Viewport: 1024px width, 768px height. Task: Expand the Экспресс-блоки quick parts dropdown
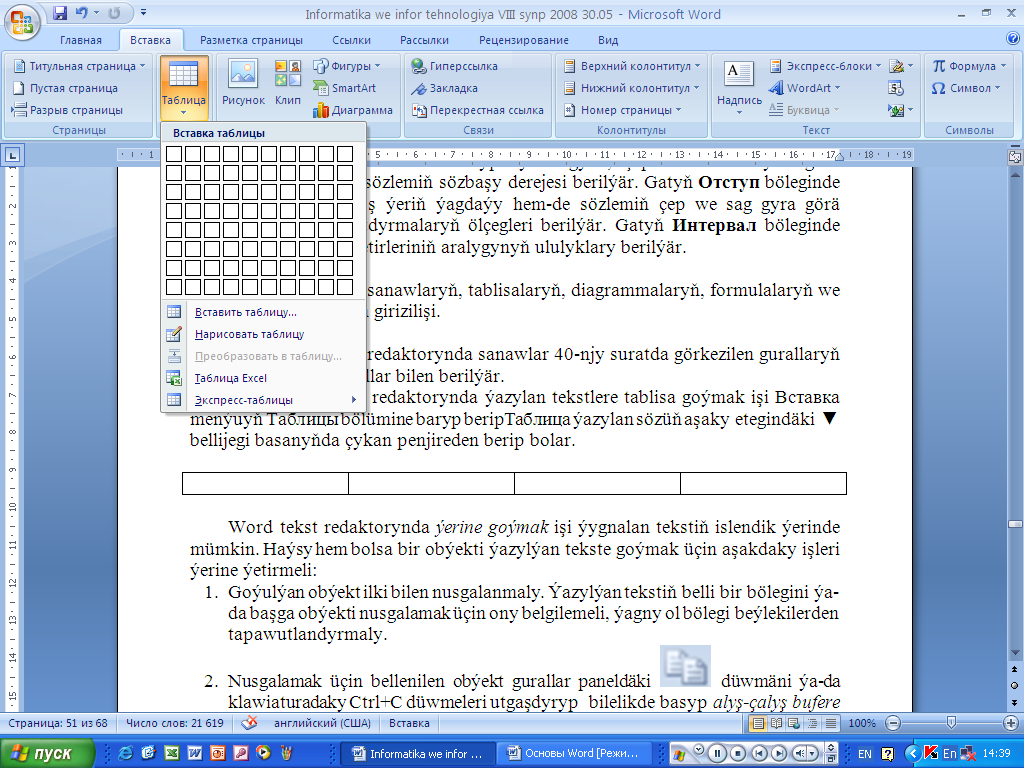878,66
